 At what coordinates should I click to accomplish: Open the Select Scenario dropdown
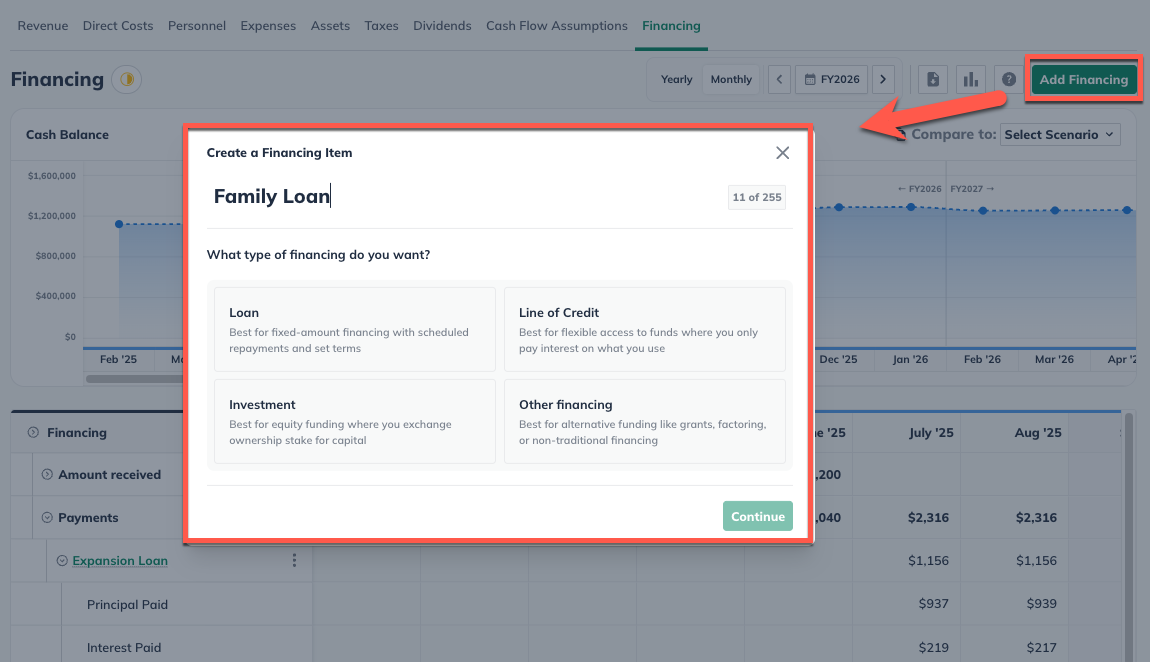point(1060,134)
